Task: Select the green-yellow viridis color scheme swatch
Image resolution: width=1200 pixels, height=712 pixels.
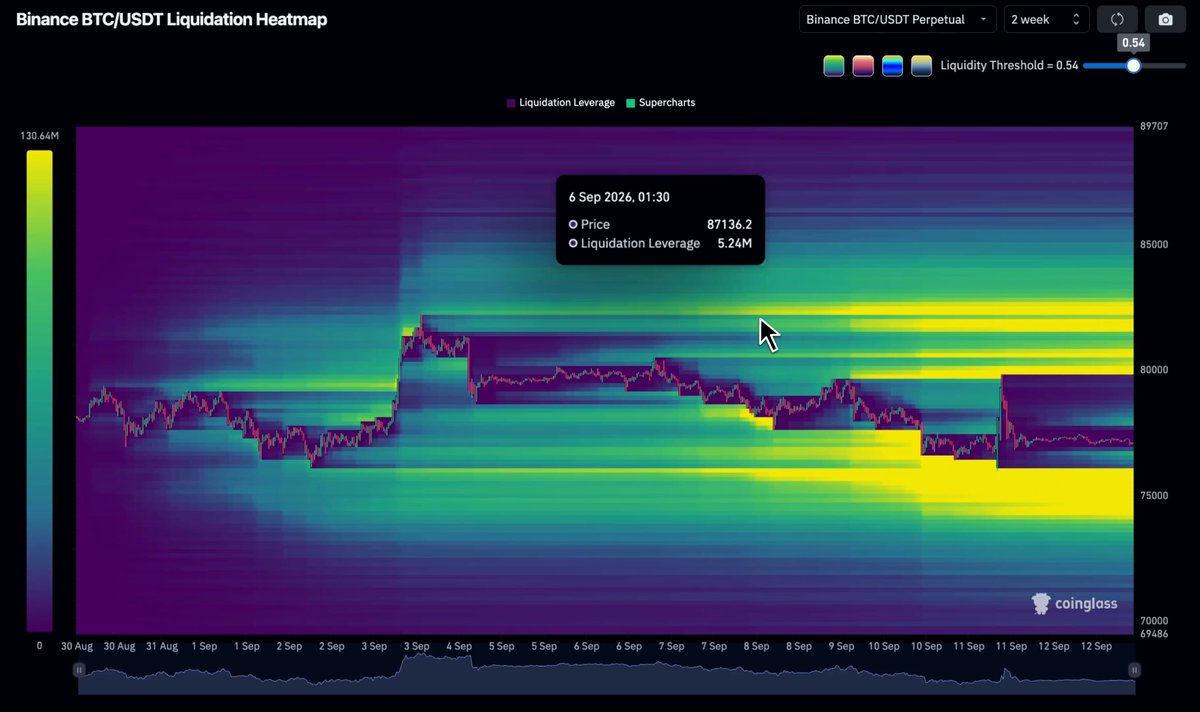Action: coord(834,66)
